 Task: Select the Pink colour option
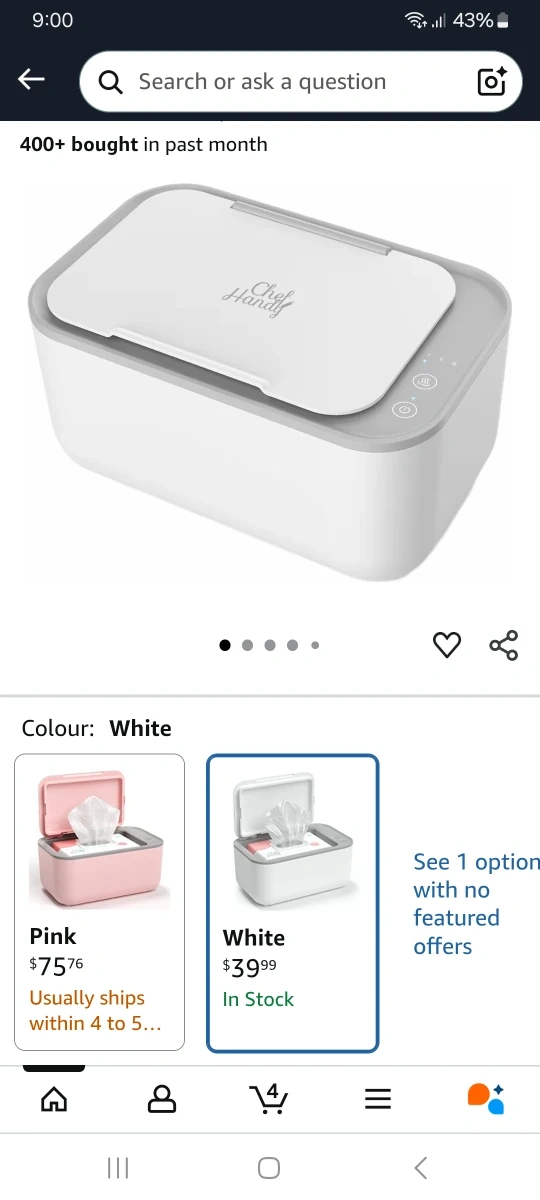(100, 902)
